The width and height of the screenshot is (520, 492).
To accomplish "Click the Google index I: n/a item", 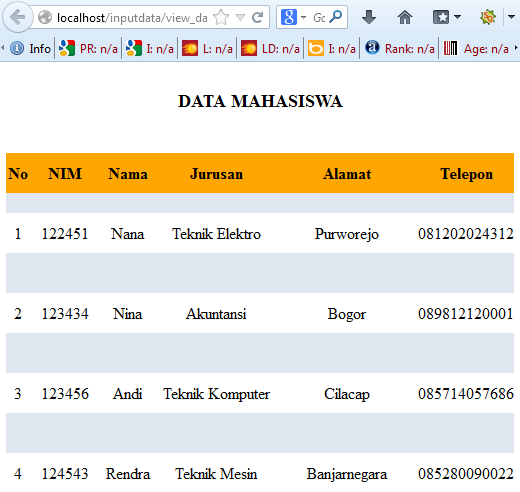I will point(150,49).
